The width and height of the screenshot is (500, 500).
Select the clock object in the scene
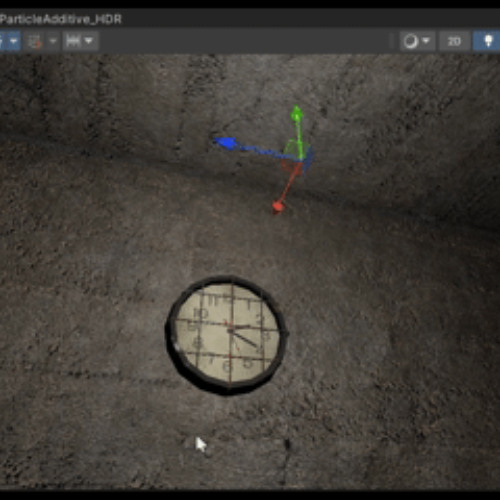pyautogui.click(x=227, y=335)
